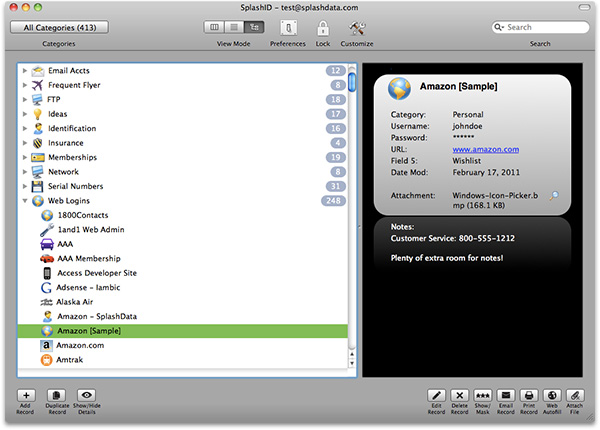Expand the Serial Numbers category
This screenshot has width=600, height=430.
click(x=24, y=186)
